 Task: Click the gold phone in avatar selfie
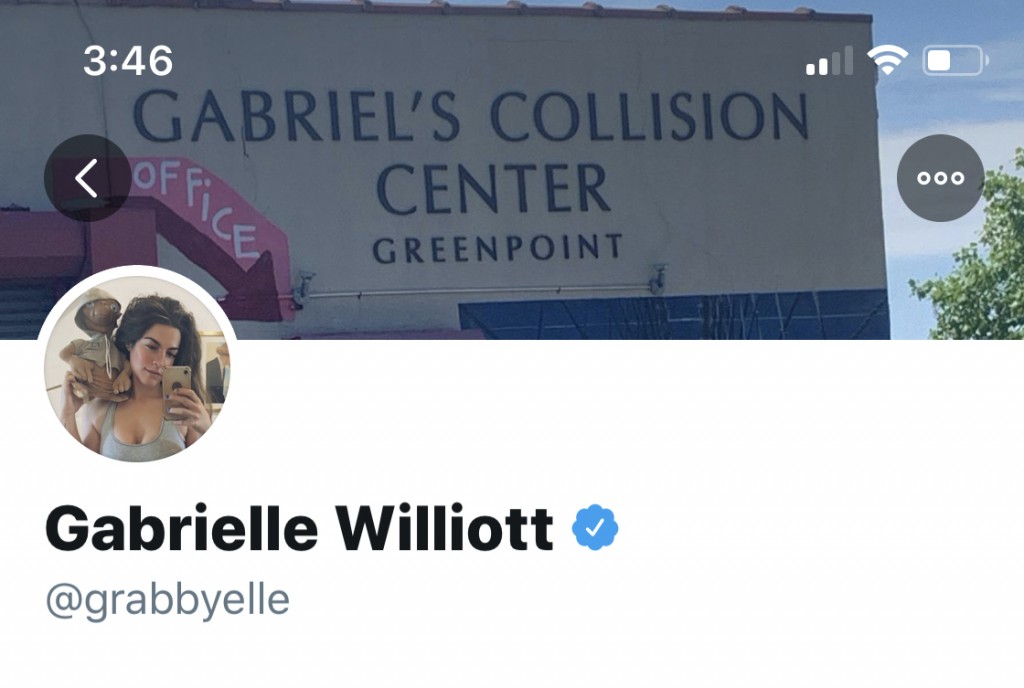coord(176,388)
